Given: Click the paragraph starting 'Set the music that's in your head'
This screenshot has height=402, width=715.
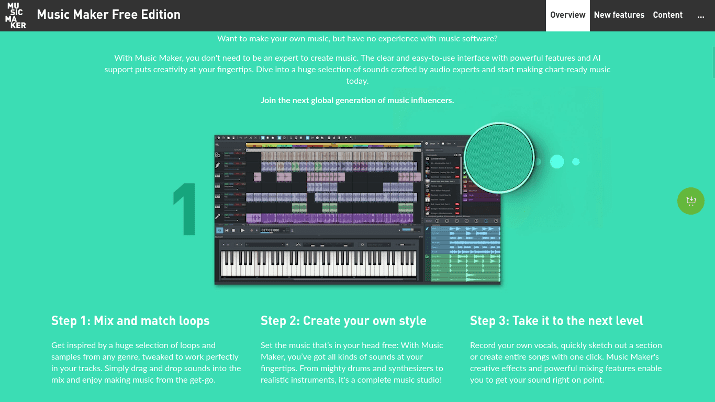Looking at the screenshot, I should point(352,362).
